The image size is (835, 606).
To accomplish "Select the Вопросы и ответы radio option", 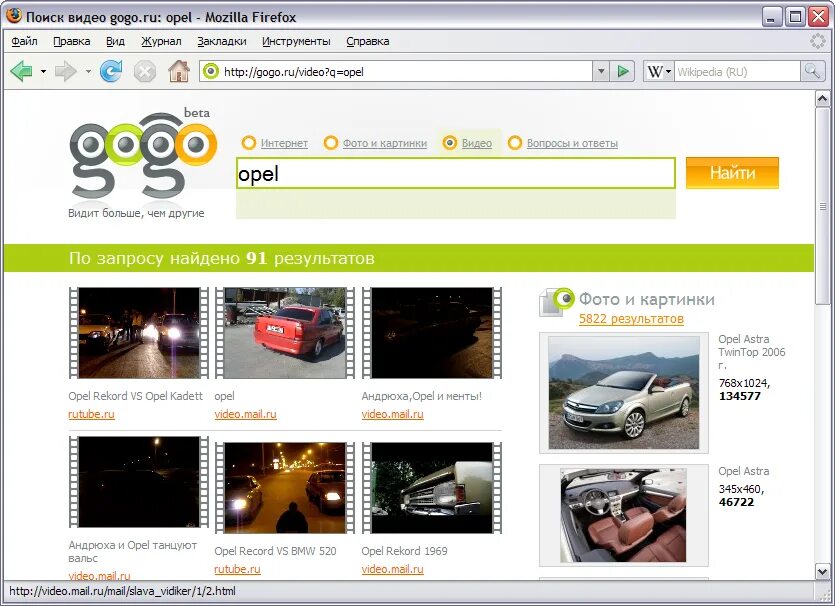I will pyautogui.click(x=514, y=143).
